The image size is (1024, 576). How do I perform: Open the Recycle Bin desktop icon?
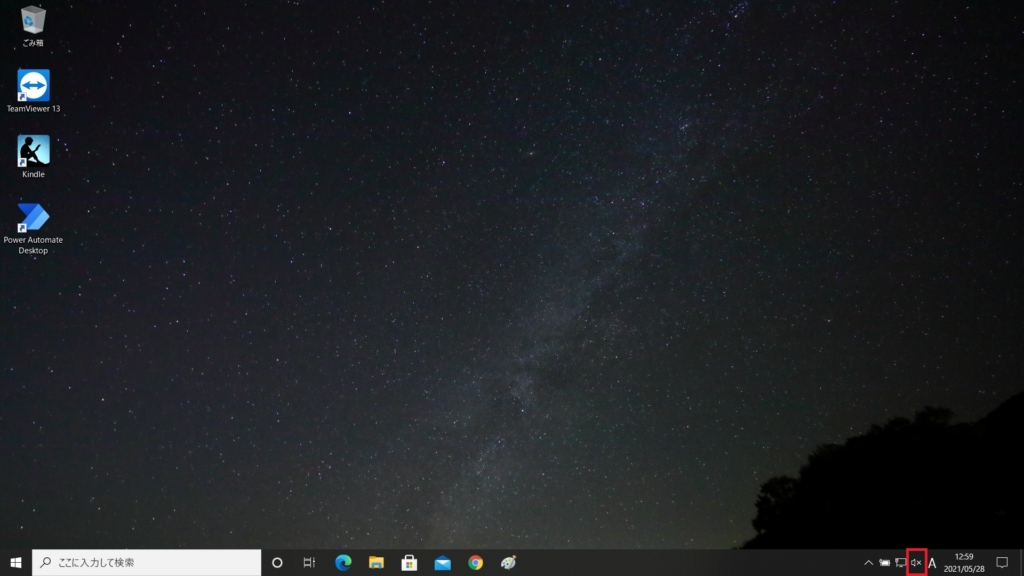coord(33,26)
